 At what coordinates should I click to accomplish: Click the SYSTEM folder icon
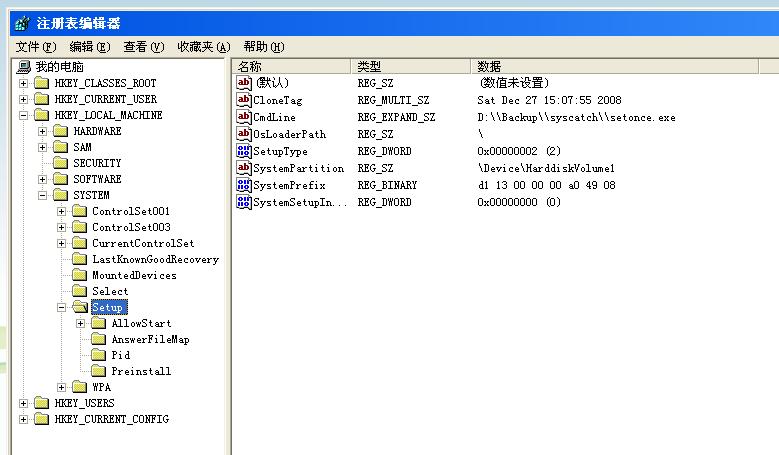(61, 195)
